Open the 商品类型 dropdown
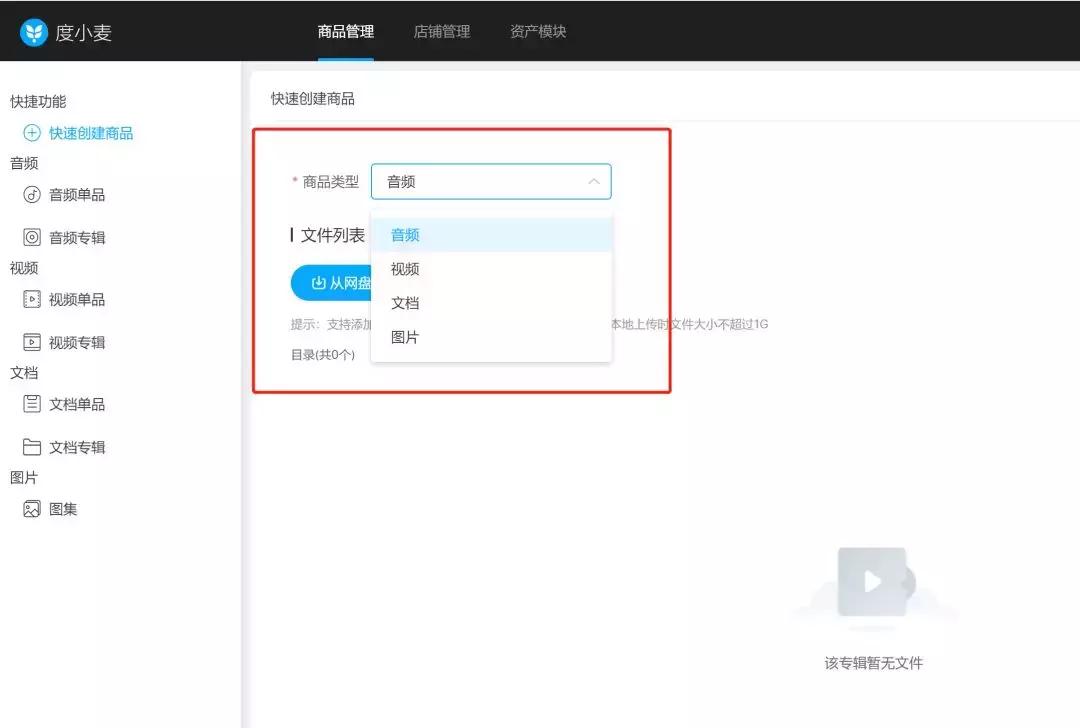The image size is (1080, 728). tap(490, 181)
